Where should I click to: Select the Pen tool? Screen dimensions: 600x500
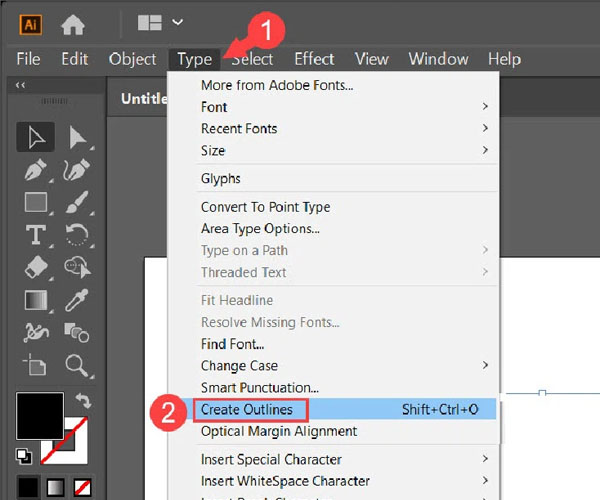[x=36, y=169]
